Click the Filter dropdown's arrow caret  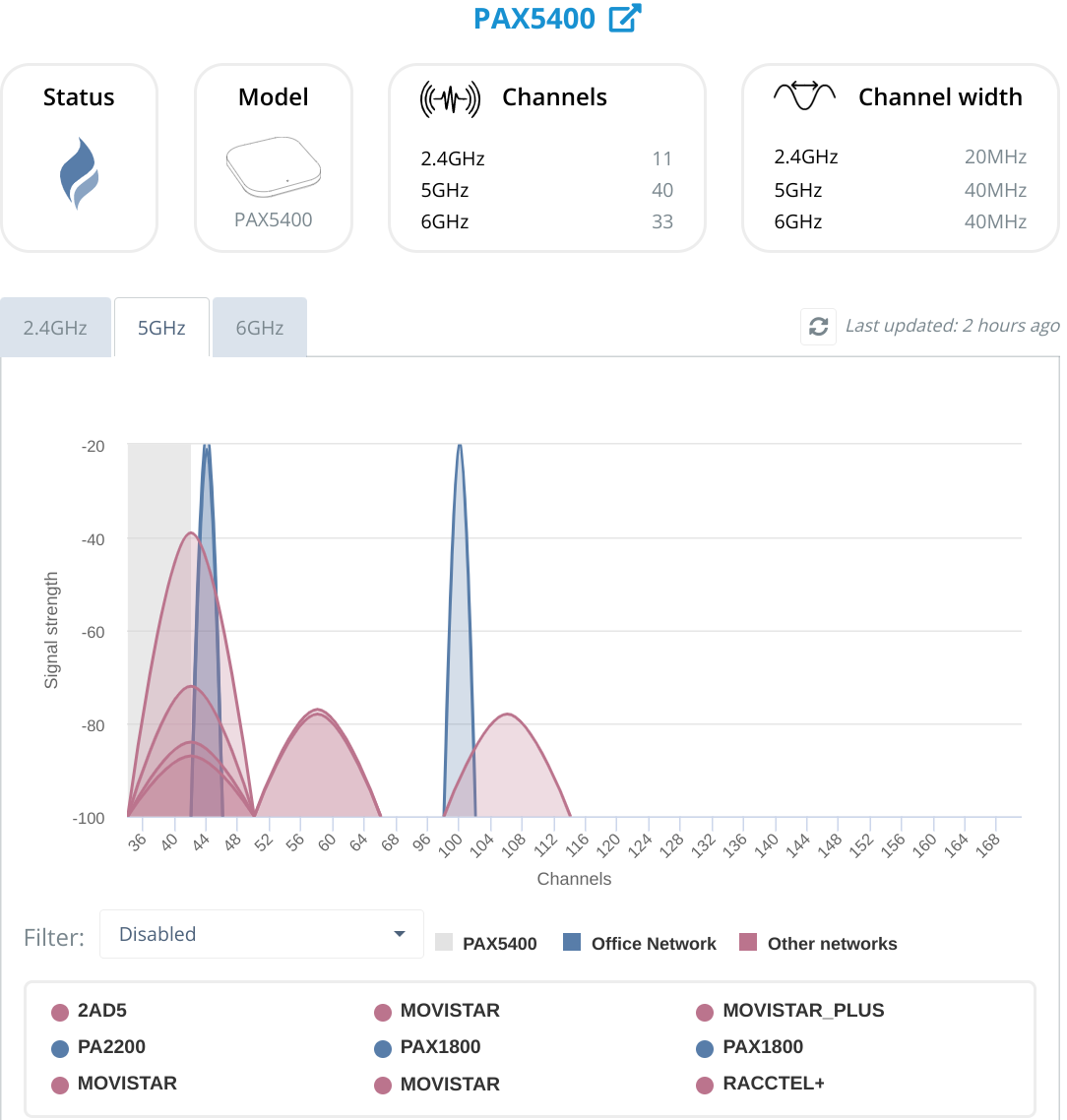click(x=400, y=934)
